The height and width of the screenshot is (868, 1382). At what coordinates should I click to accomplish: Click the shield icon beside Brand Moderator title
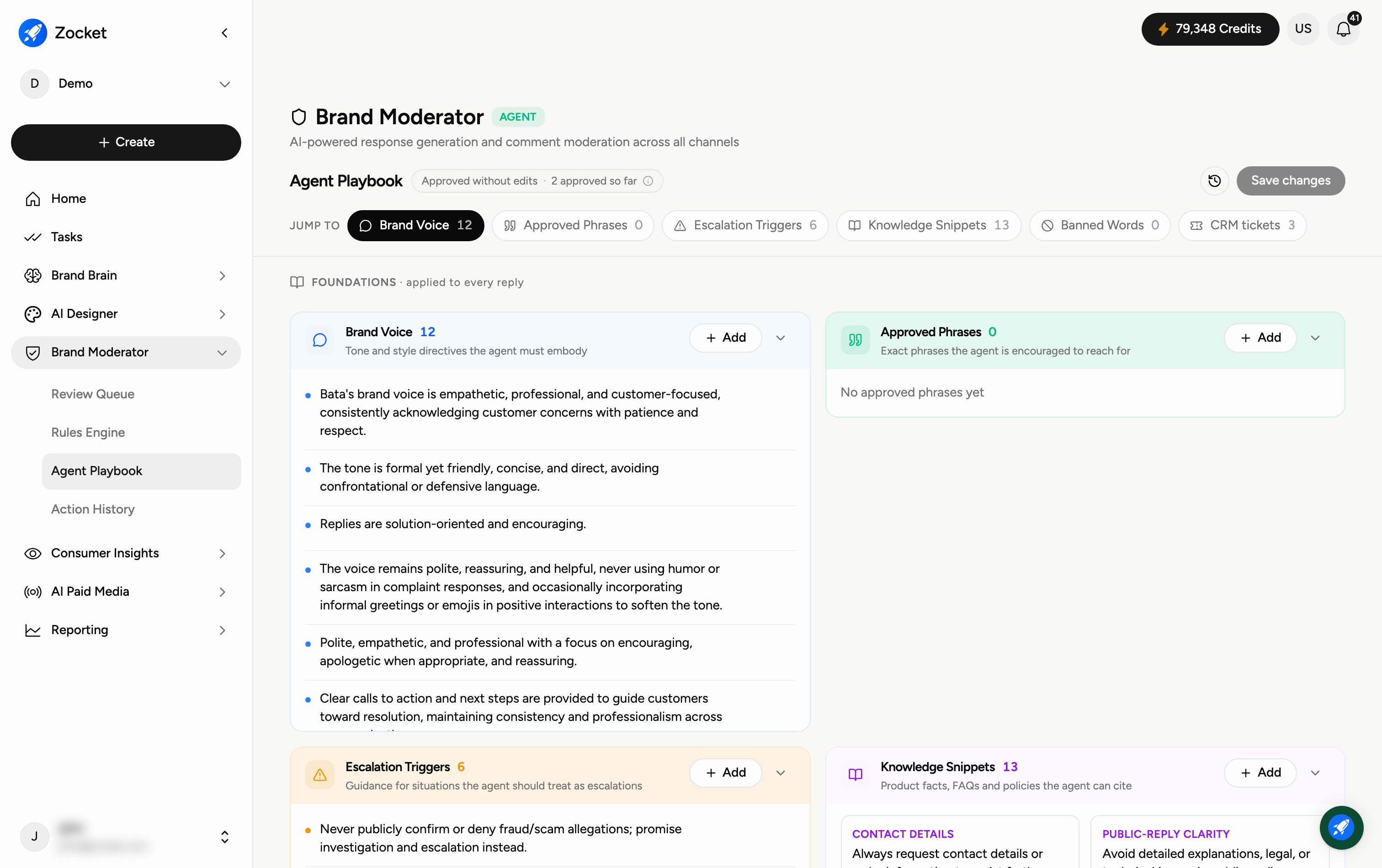pyautogui.click(x=298, y=117)
